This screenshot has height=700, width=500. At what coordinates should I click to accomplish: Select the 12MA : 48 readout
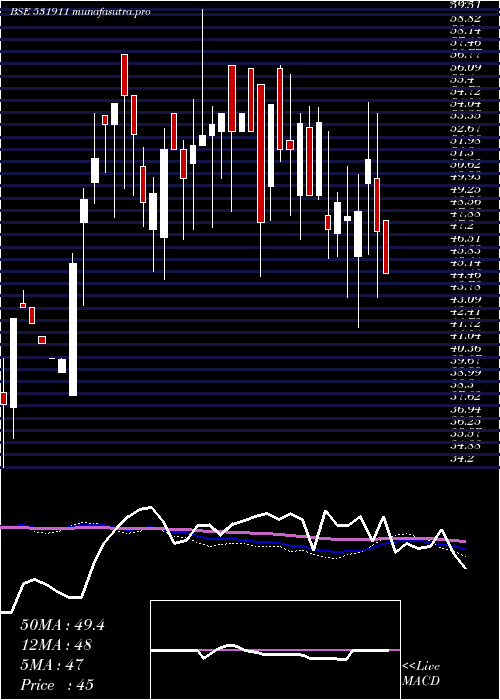pyautogui.click(x=56, y=645)
